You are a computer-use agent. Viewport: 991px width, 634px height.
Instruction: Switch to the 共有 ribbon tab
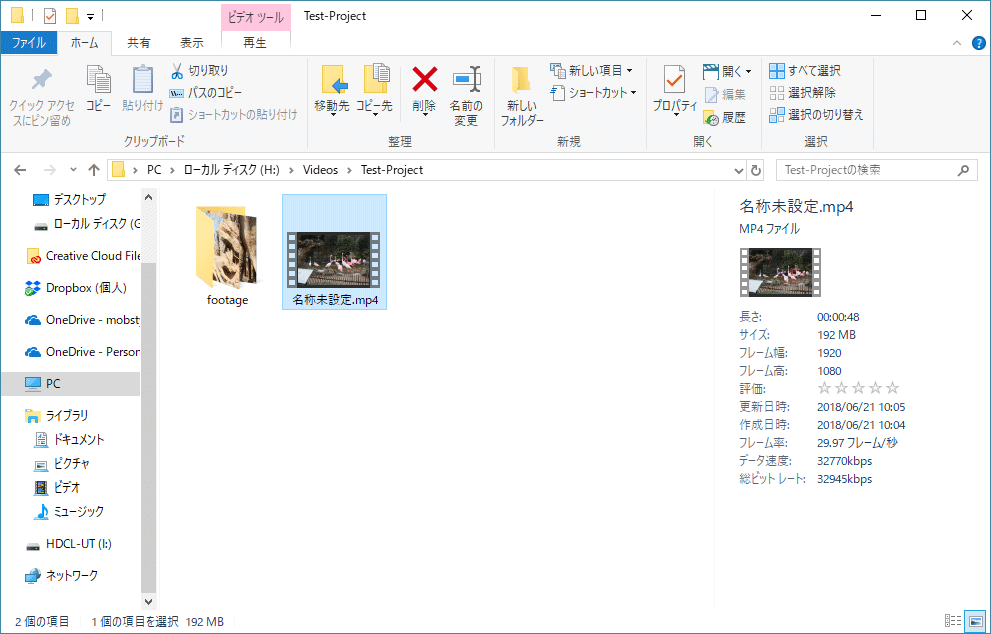point(139,43)
